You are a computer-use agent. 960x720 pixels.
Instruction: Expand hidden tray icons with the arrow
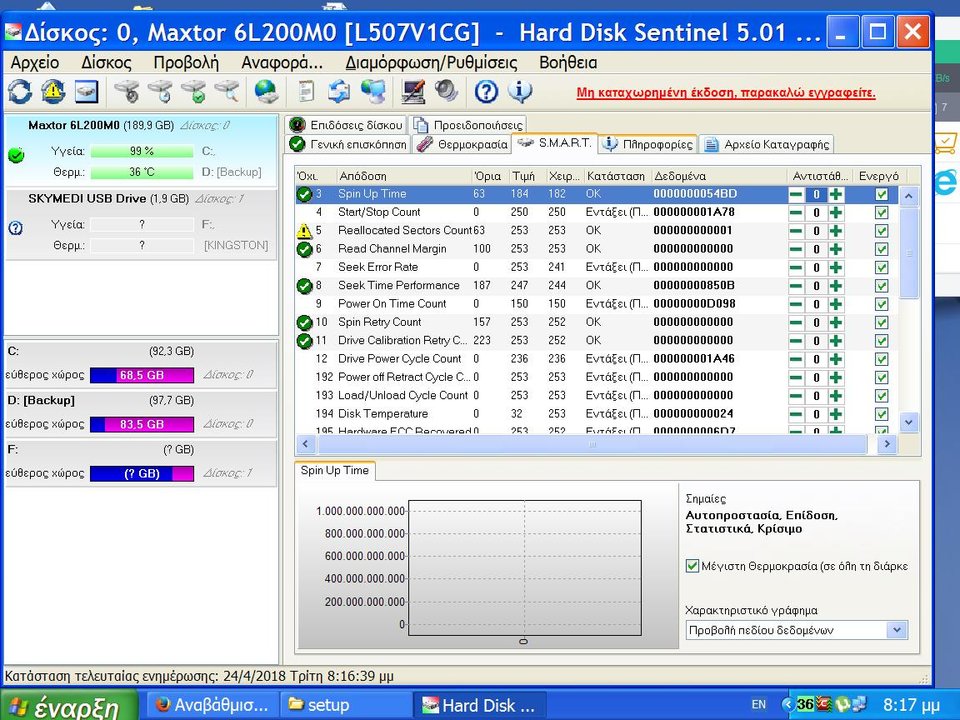point(789,704)
